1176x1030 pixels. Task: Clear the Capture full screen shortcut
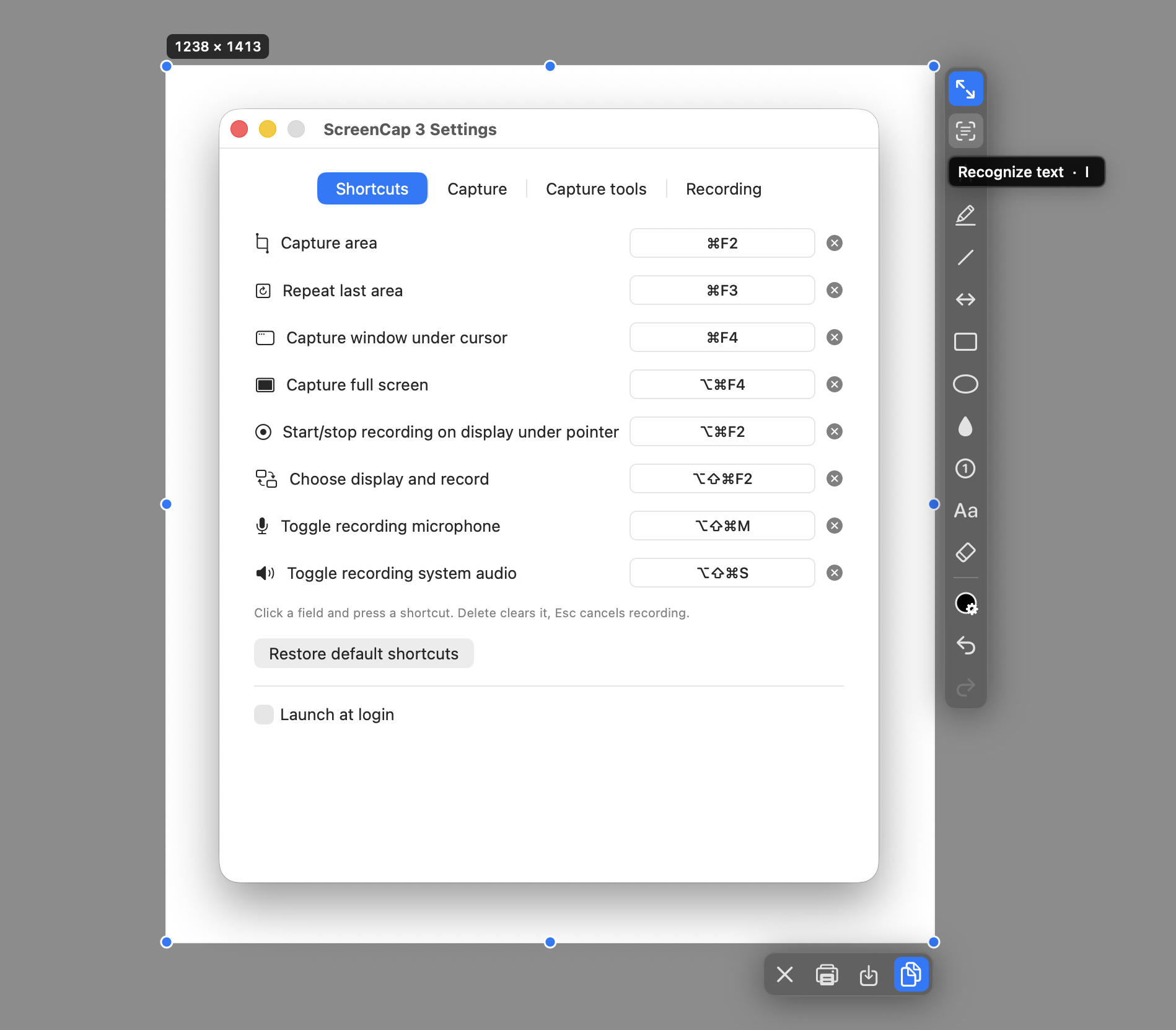835,384
